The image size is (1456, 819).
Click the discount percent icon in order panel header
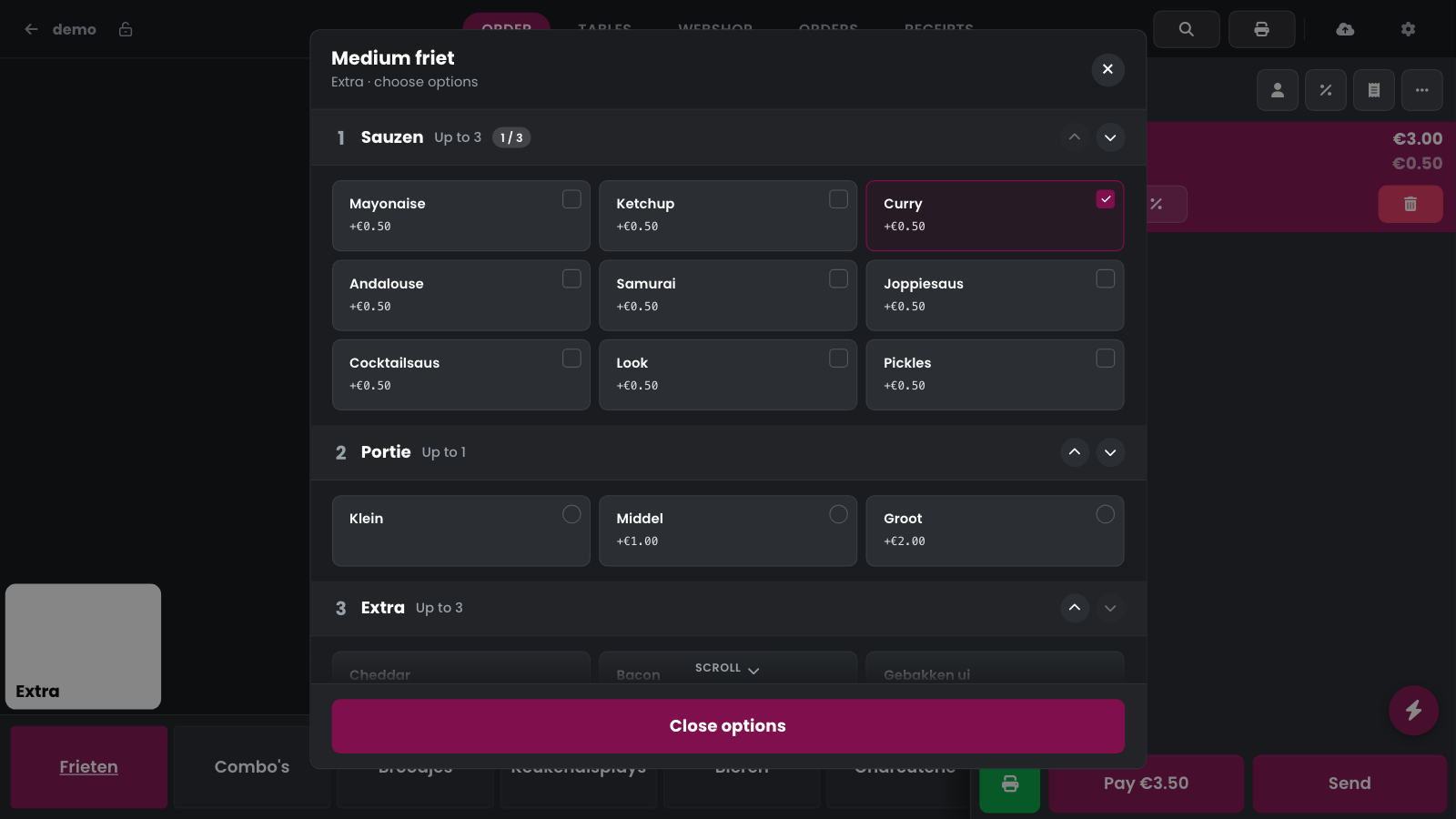(1326, 90)
